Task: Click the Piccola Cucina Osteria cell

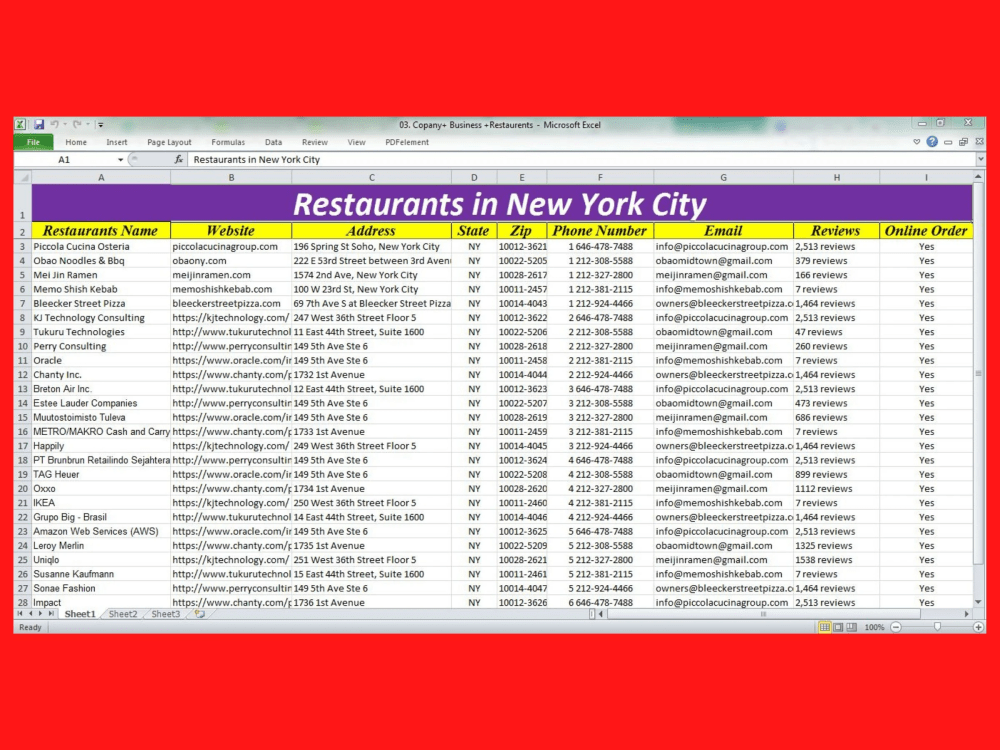Action: [x=101, y=247]
